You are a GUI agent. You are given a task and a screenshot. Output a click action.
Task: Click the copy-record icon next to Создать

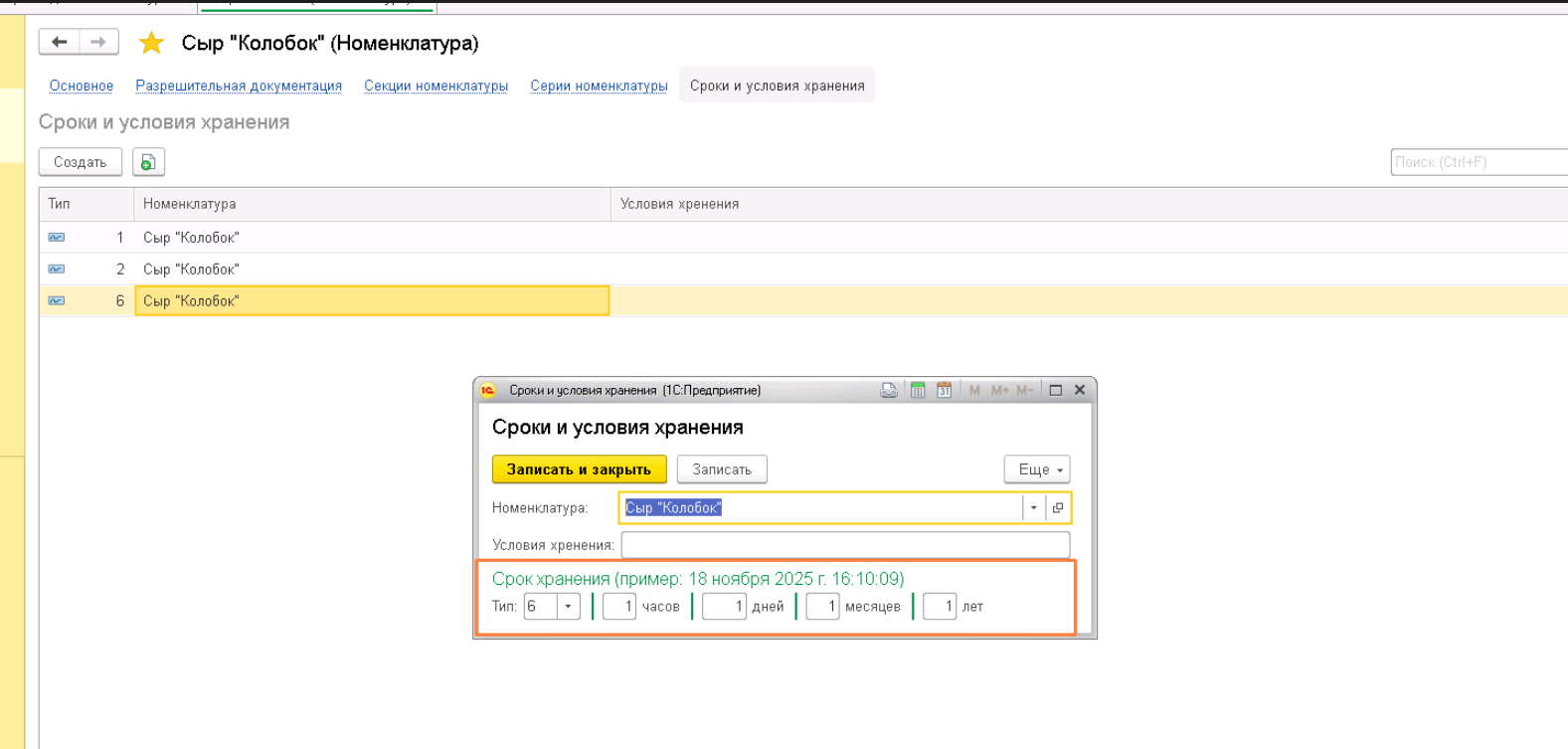[148, 162]
